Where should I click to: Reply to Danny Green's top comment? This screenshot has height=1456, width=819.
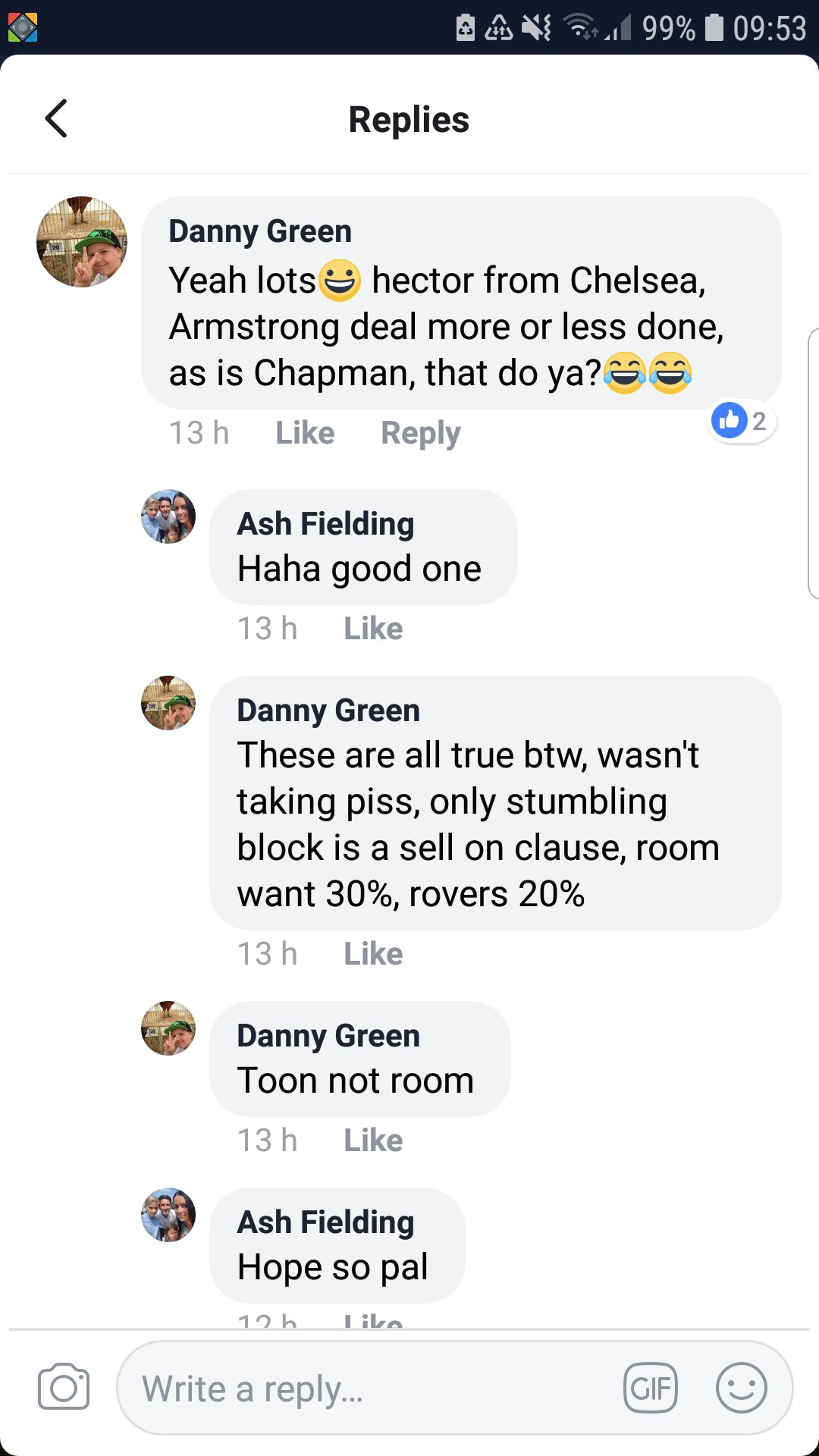pyautogui.click(x=420, y=433)
